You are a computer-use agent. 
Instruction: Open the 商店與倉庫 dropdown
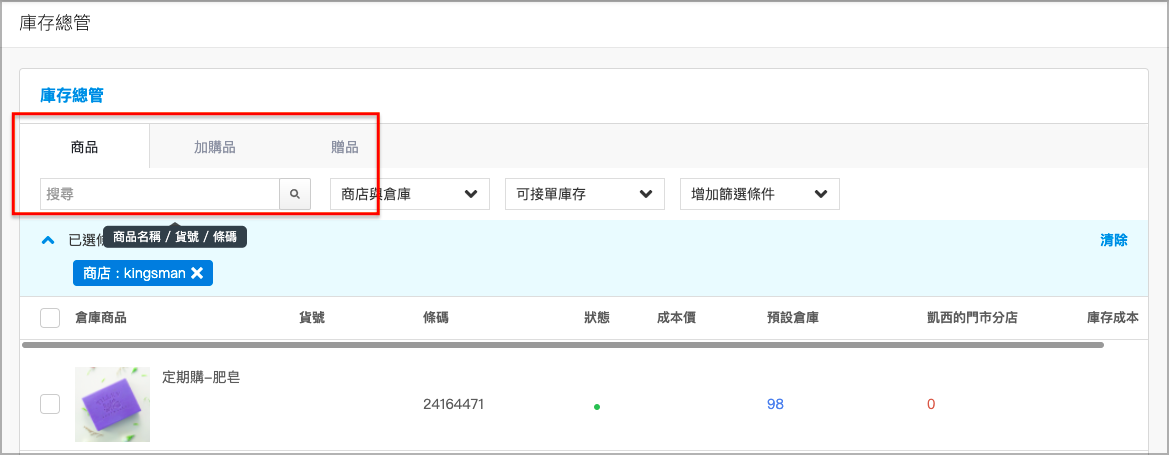click(410, 194)
